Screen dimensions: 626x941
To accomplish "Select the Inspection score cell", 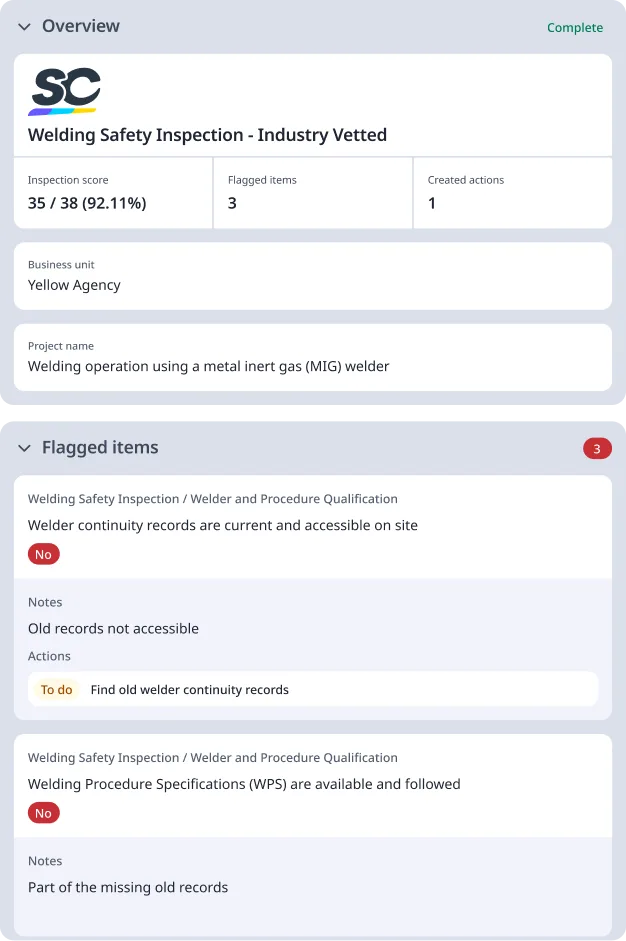I will coord(113,193).
